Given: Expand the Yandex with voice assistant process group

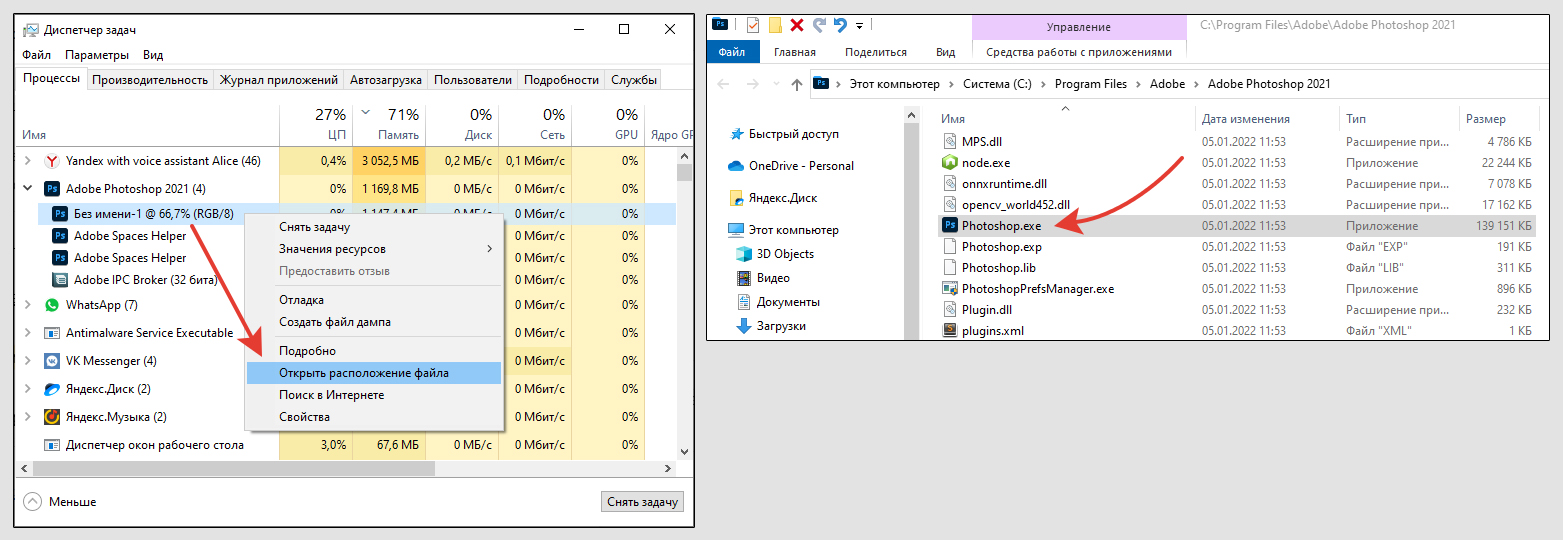Looking at the screenshot, I should click(x=27, y=161).
